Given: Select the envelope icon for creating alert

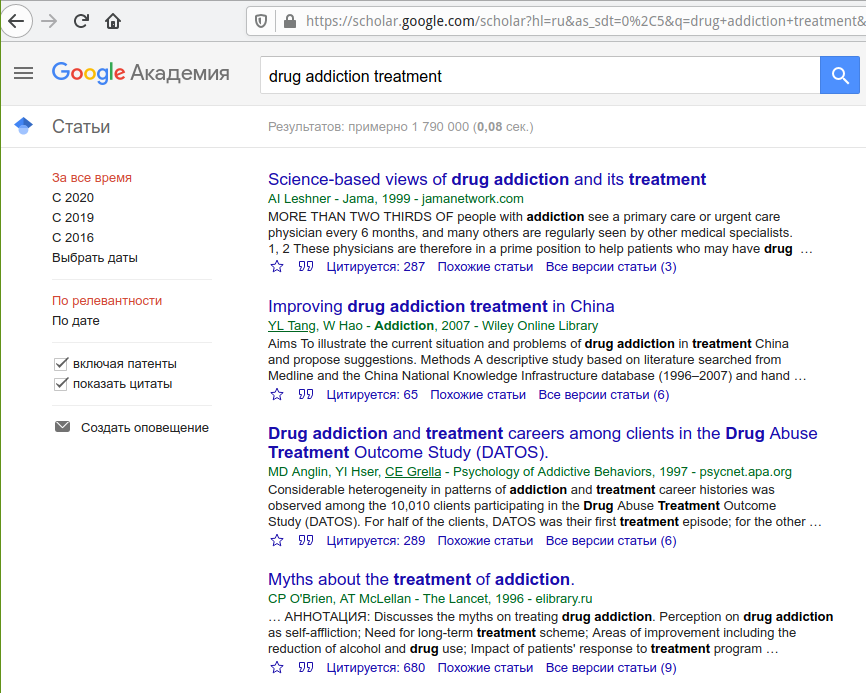Looking at the screenshot, I should pos(62,427).
